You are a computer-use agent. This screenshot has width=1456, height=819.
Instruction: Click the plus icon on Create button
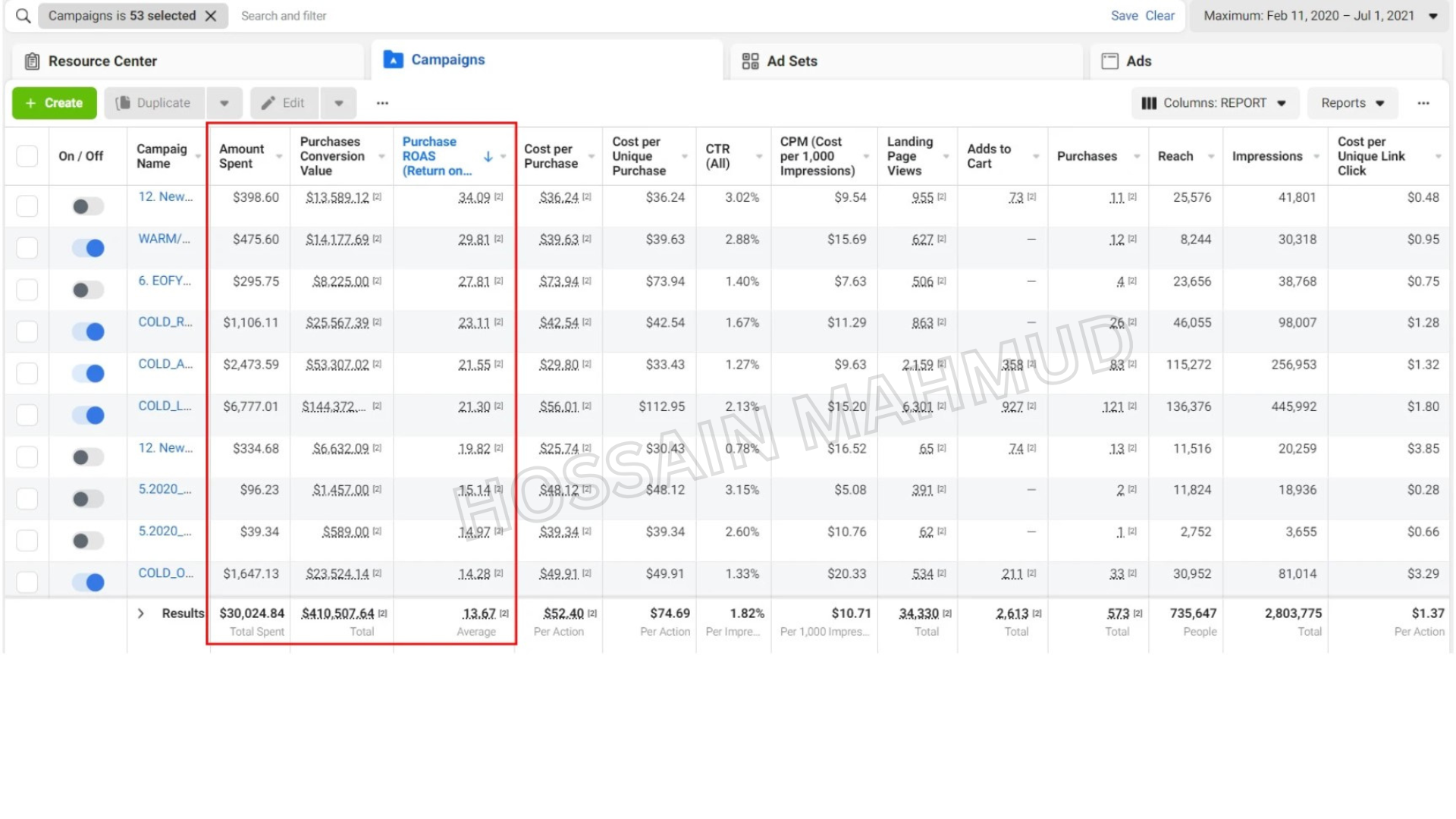pos(30,103)
